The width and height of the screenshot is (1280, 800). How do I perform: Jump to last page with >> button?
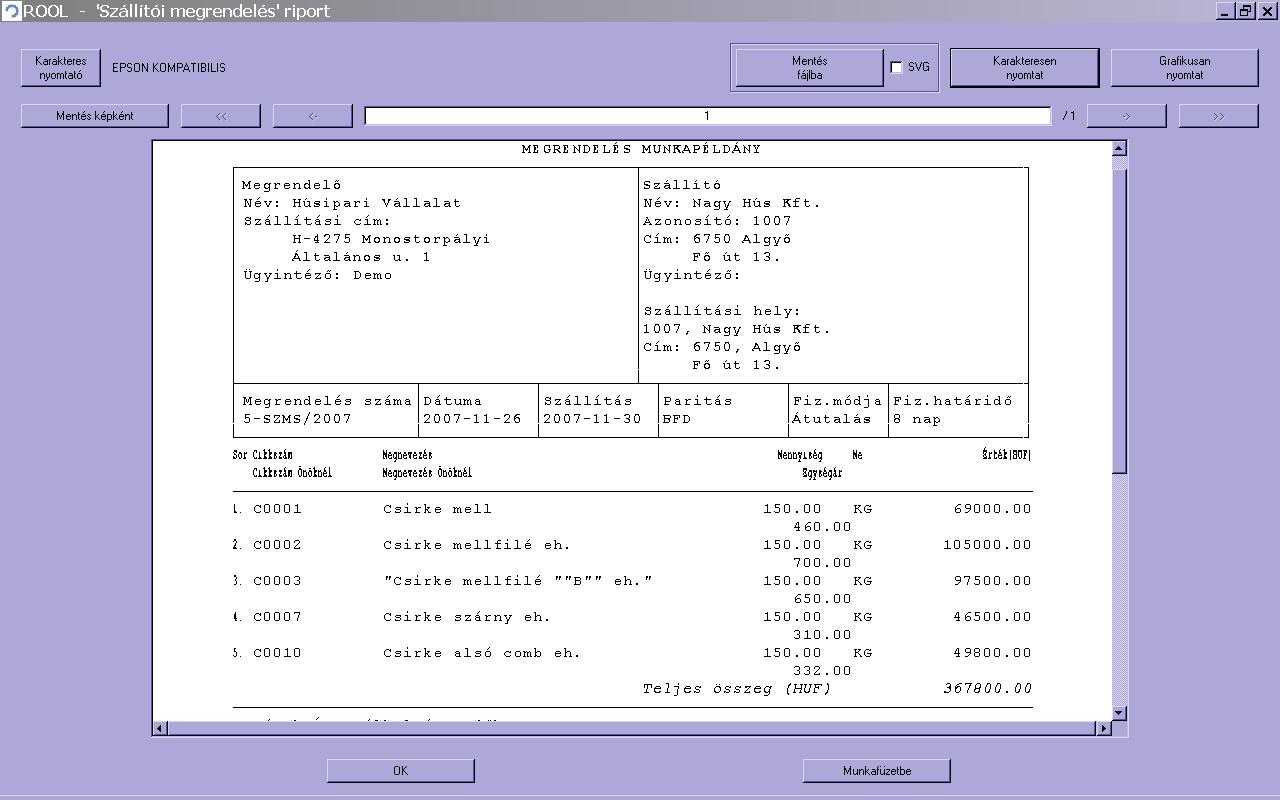pyautogui.click(x=1218, y=116)
